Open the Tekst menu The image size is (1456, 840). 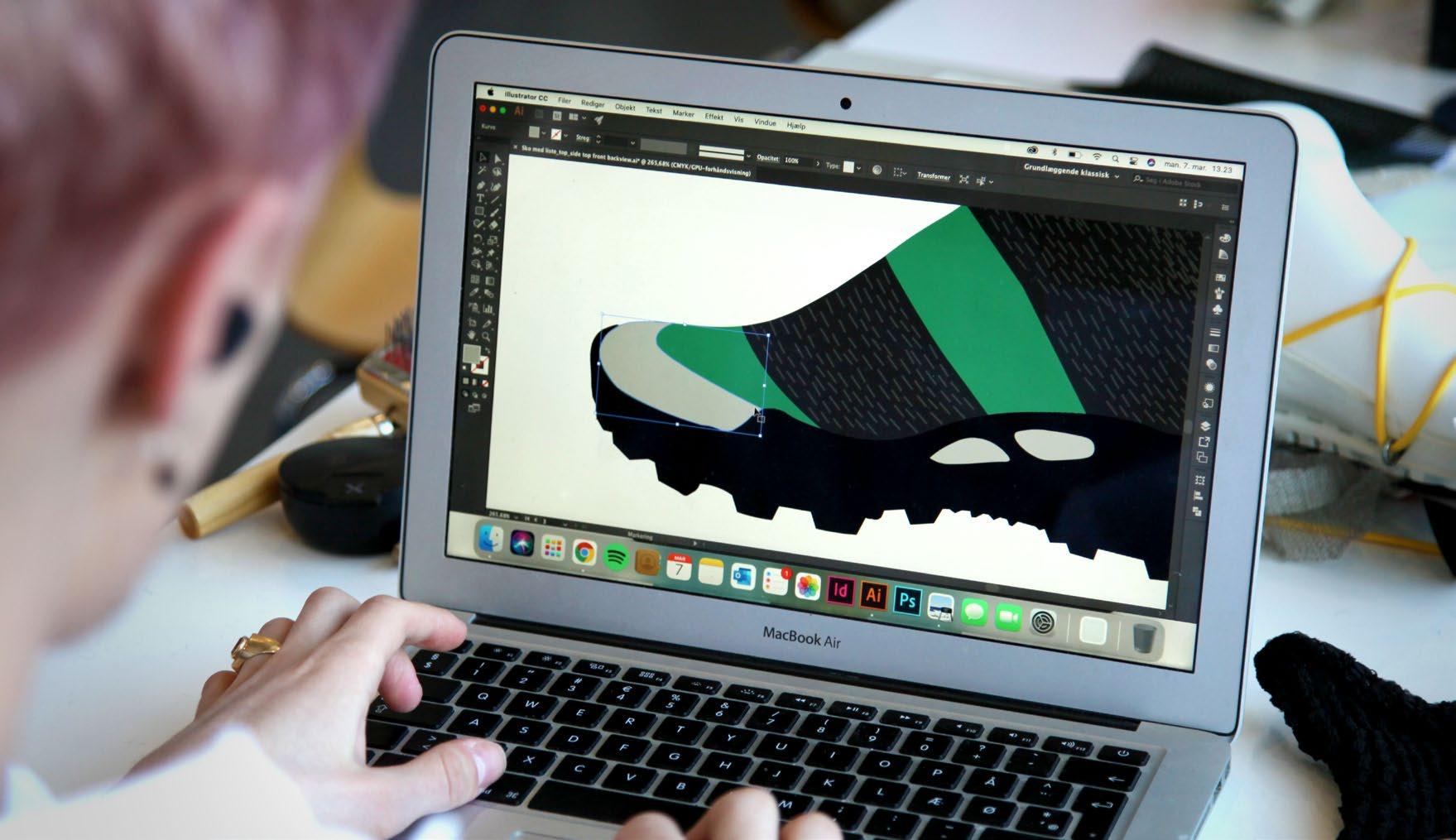(x=654, y=111)
